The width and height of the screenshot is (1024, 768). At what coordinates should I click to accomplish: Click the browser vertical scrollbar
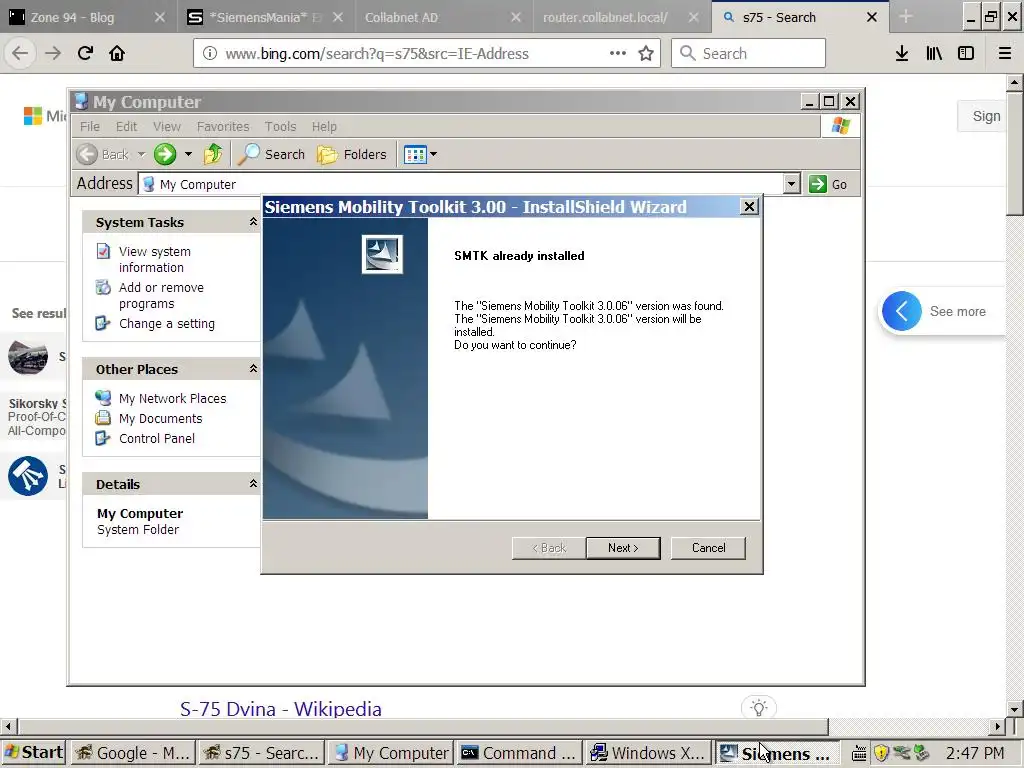click(1014, 152)
